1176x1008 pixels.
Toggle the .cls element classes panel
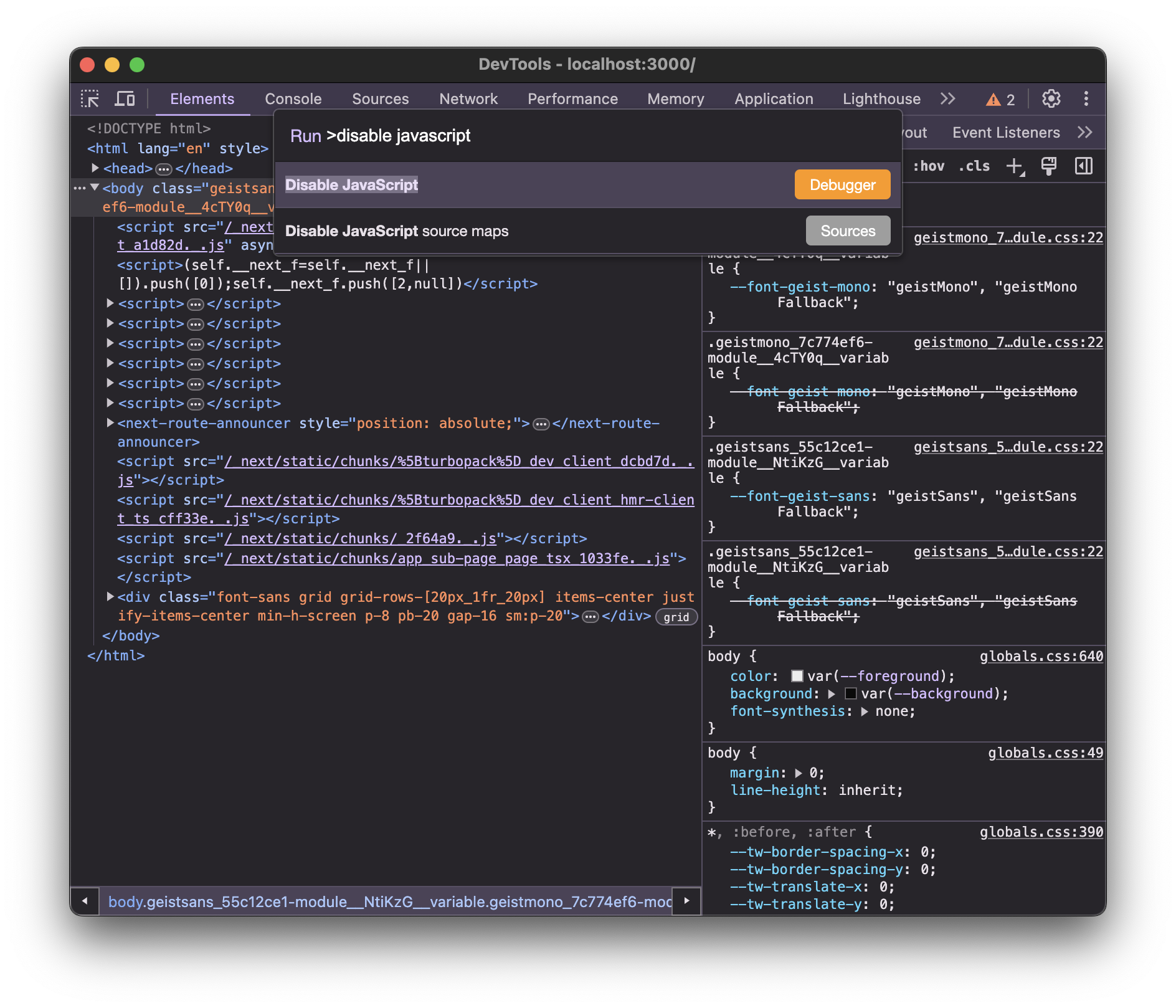pyautogui.click(x=974, y=166)
